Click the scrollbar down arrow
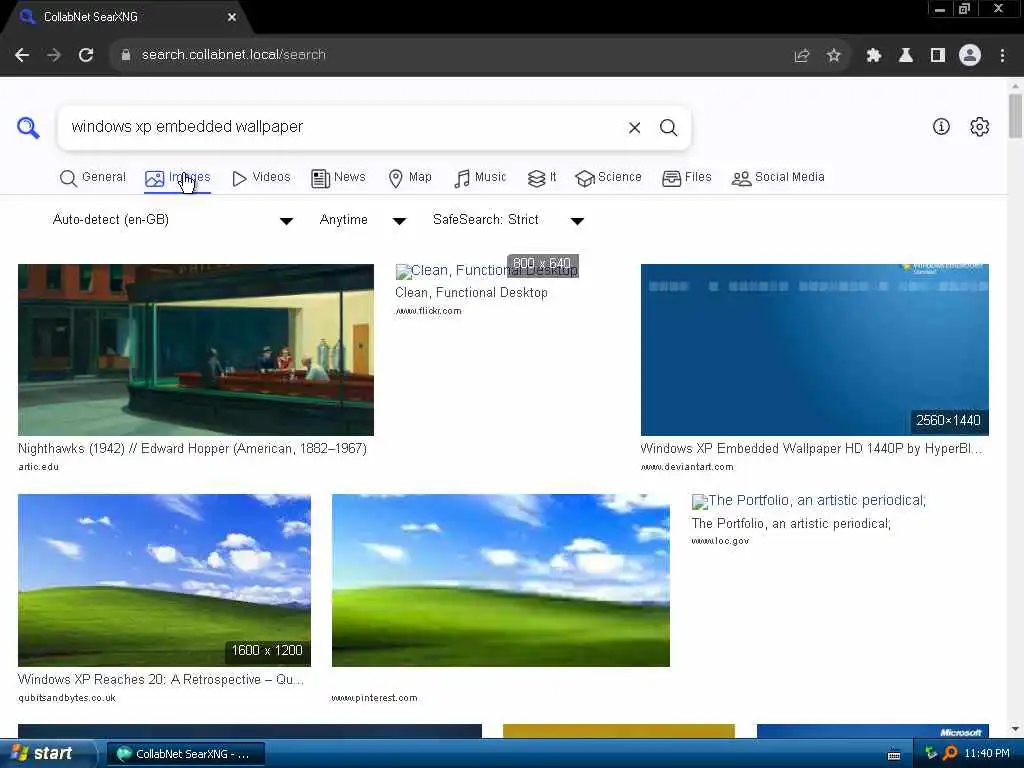 click(1015, 729)
